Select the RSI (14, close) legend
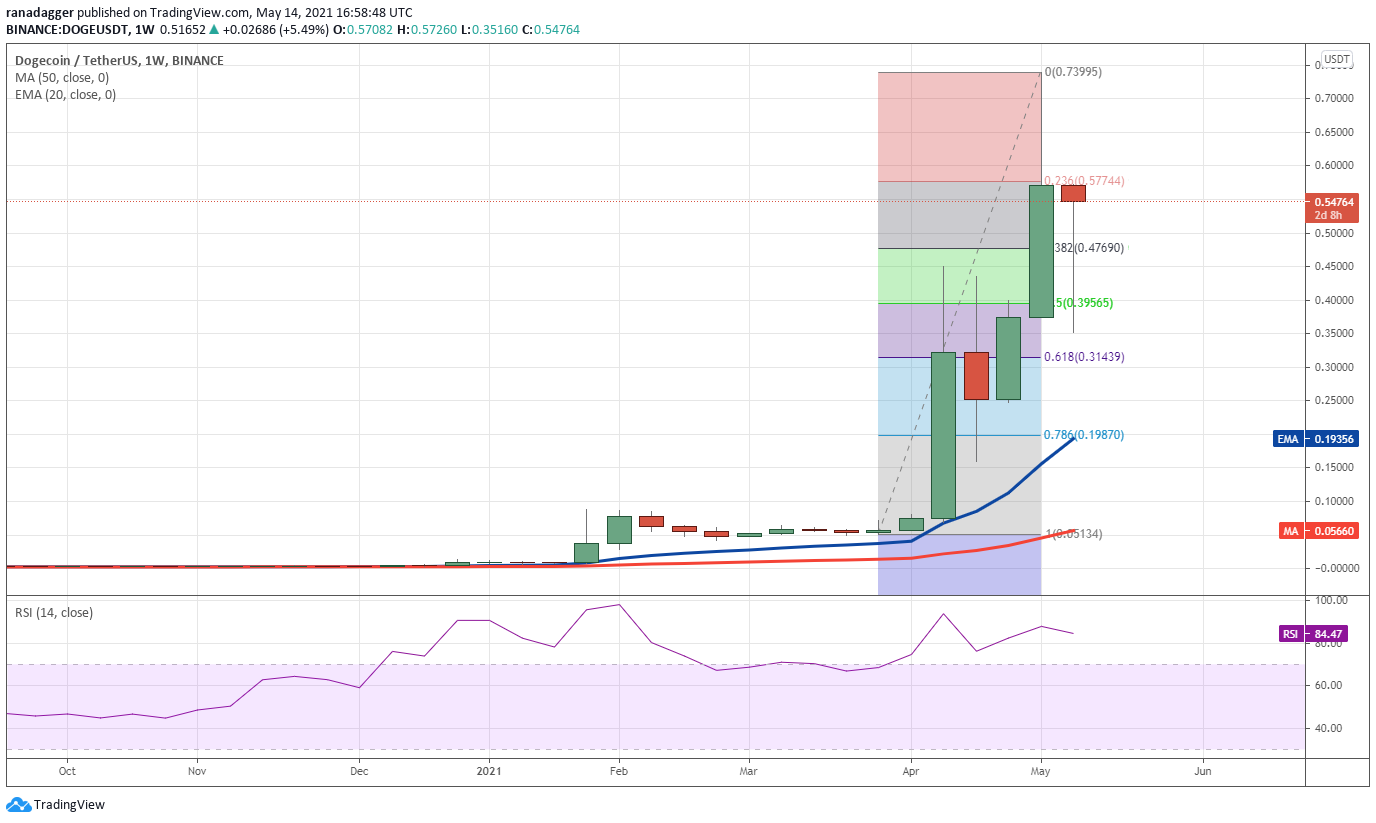Image resolution: width=1376 pixels, height=823 pixels. tap(54, 612)
